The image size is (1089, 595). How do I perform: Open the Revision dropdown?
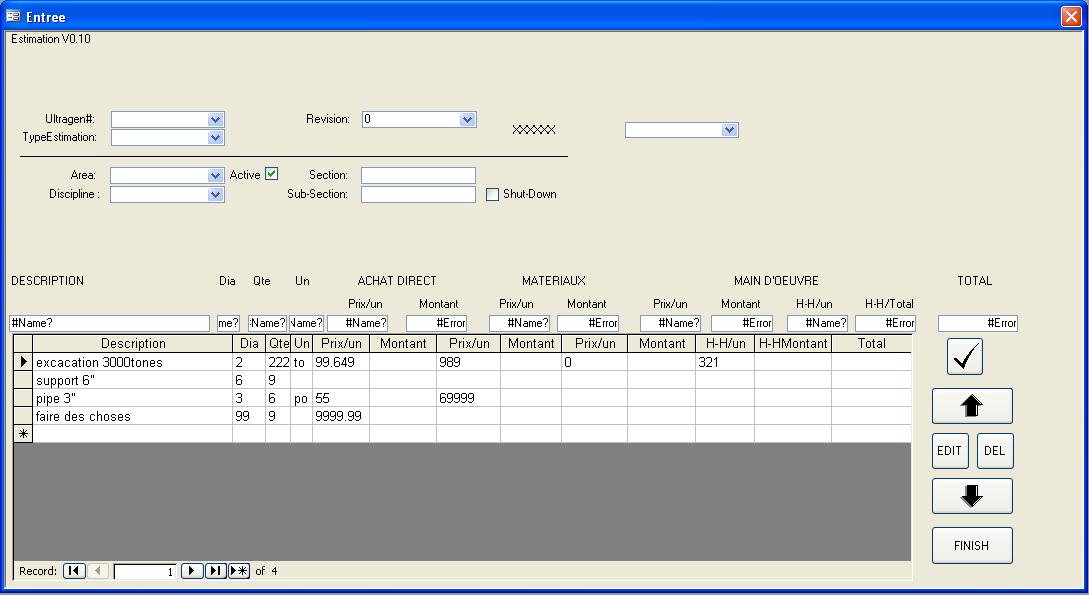point(467,119)
